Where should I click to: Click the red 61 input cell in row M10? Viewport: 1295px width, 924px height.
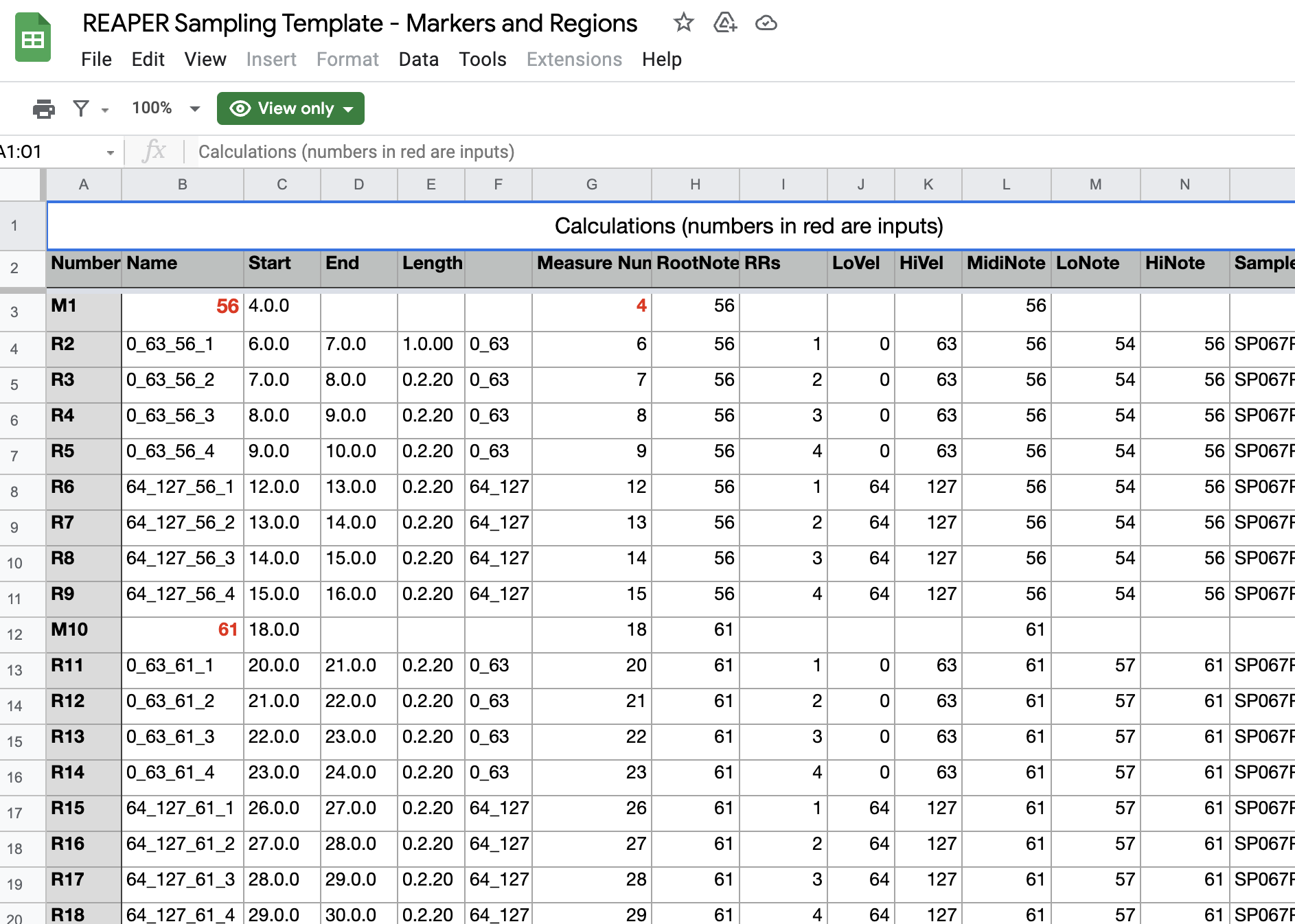click(183, 634)
